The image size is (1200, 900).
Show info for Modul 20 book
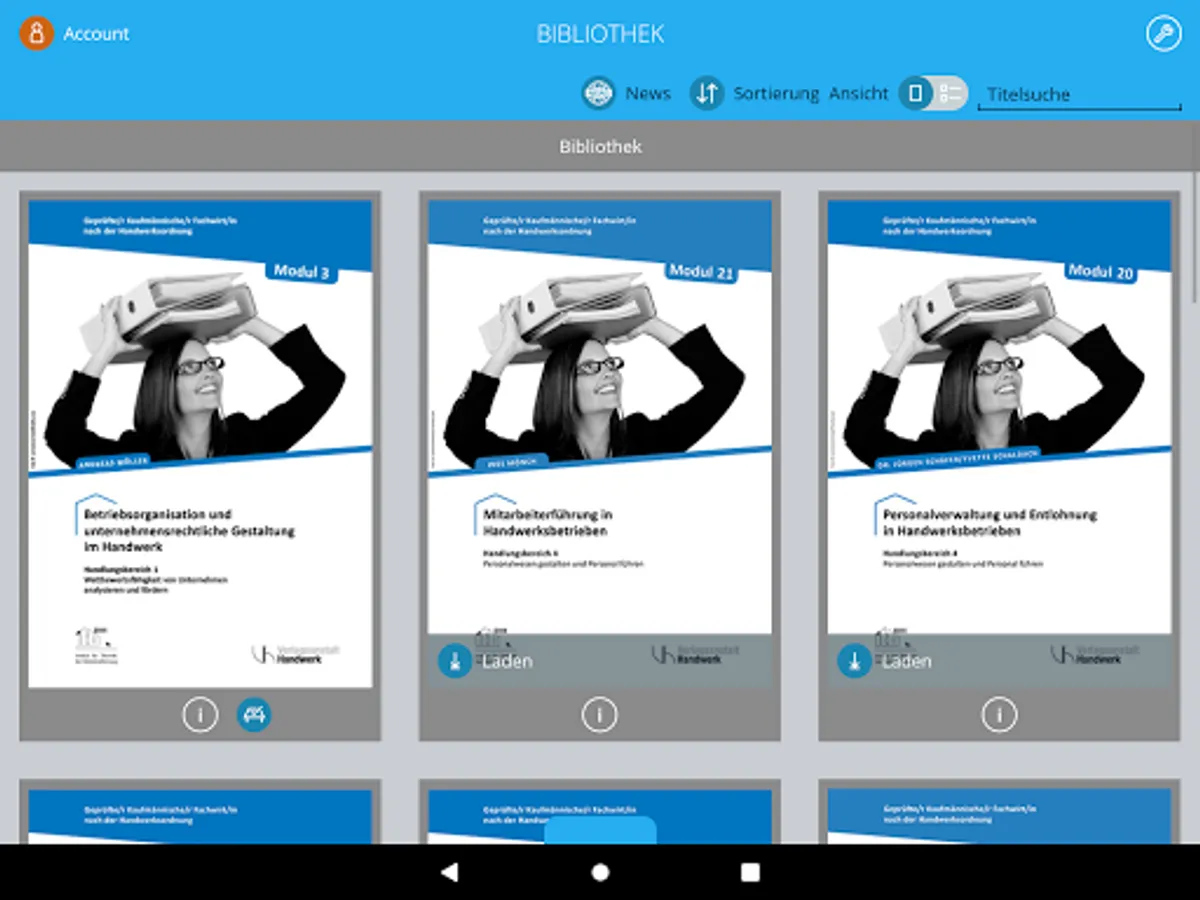pos(999,715)
